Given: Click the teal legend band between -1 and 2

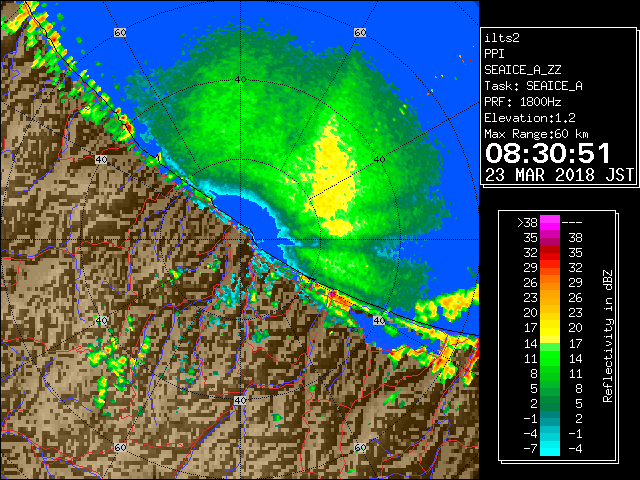Looking at the screenshot, I should (550, 418).
